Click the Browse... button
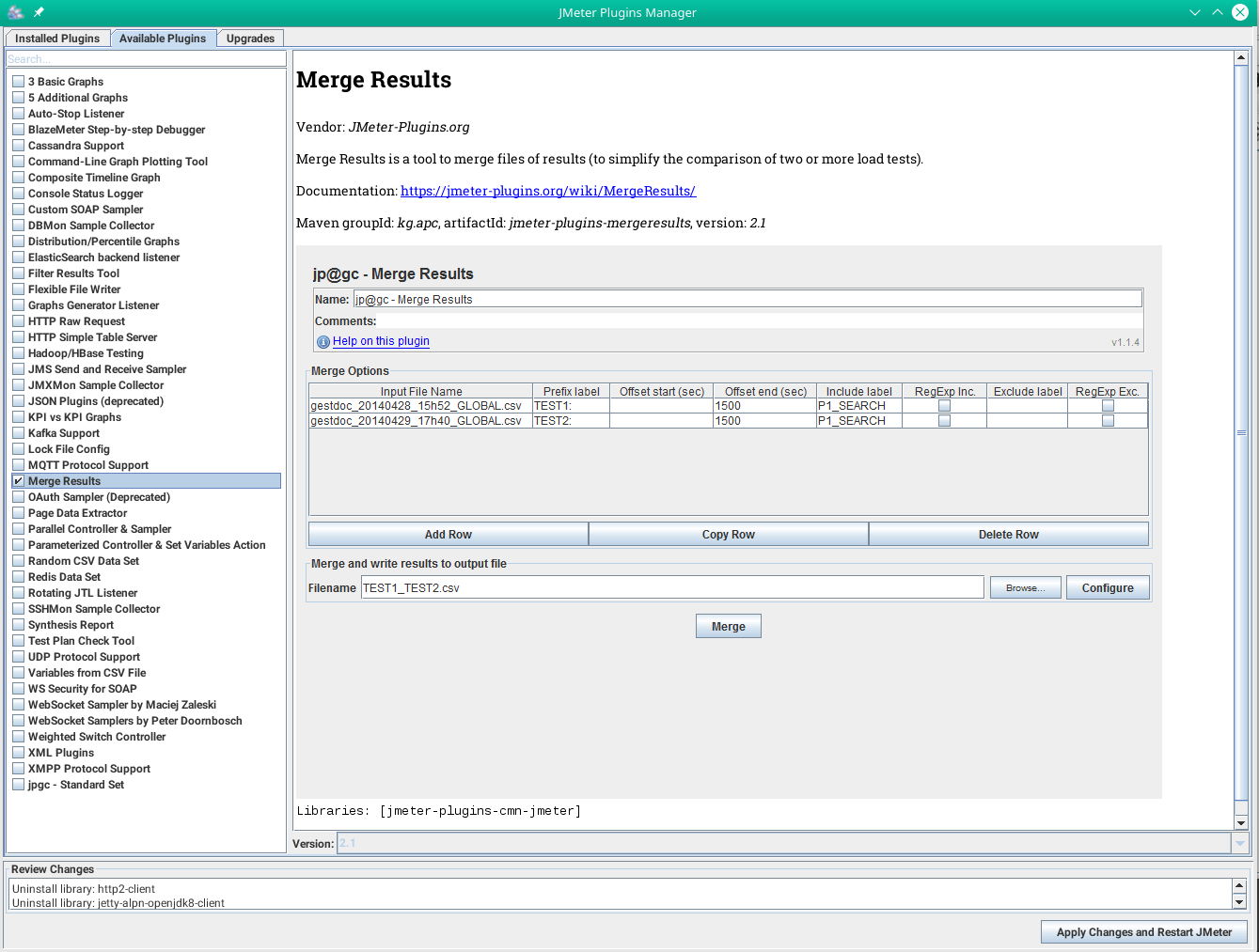Image resolution: width=1259 pixels, height=952 pixels. pos(1026,588)
